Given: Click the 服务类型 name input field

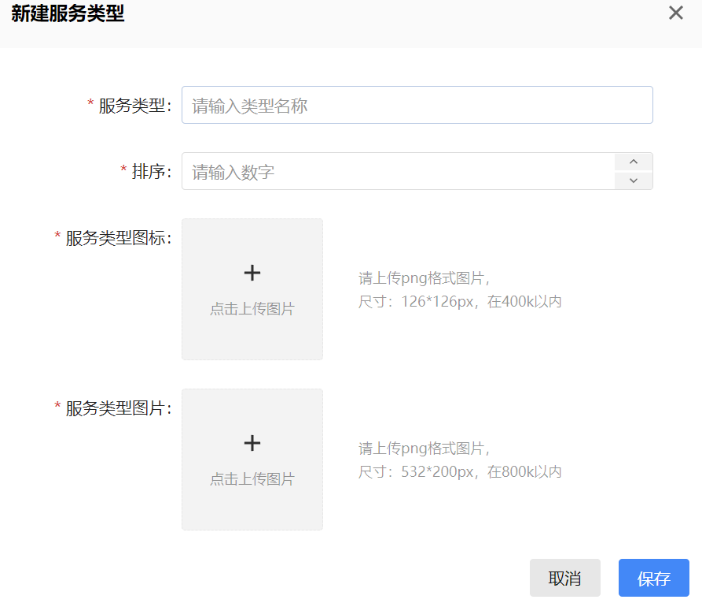Looking at the screenshot, I should [416, 105].
